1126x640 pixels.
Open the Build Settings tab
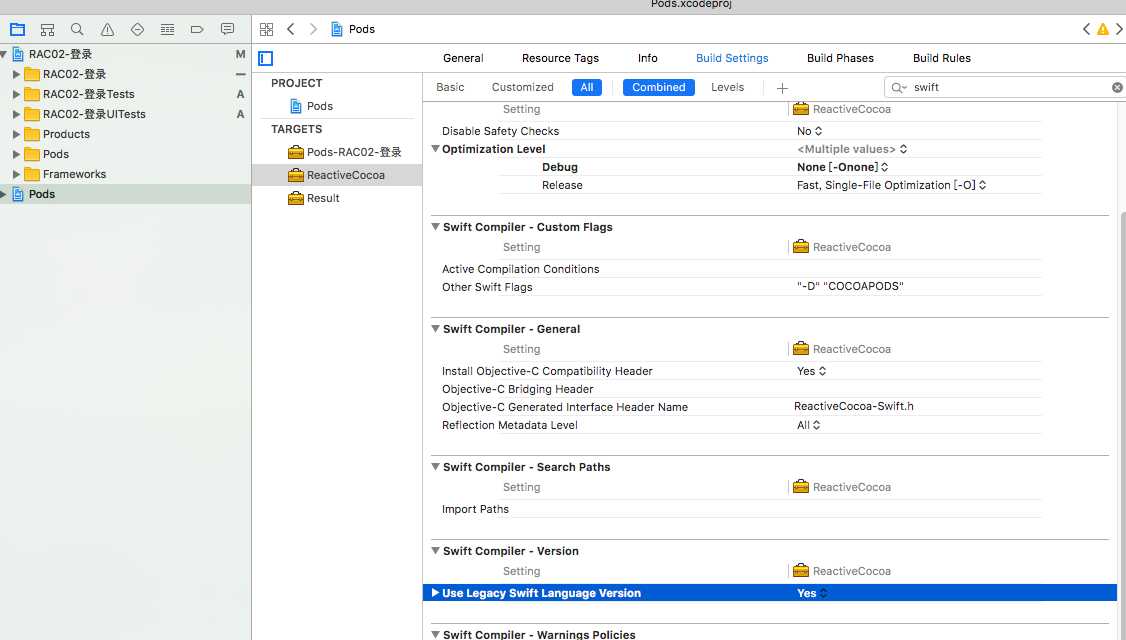(x=732, y=58)
